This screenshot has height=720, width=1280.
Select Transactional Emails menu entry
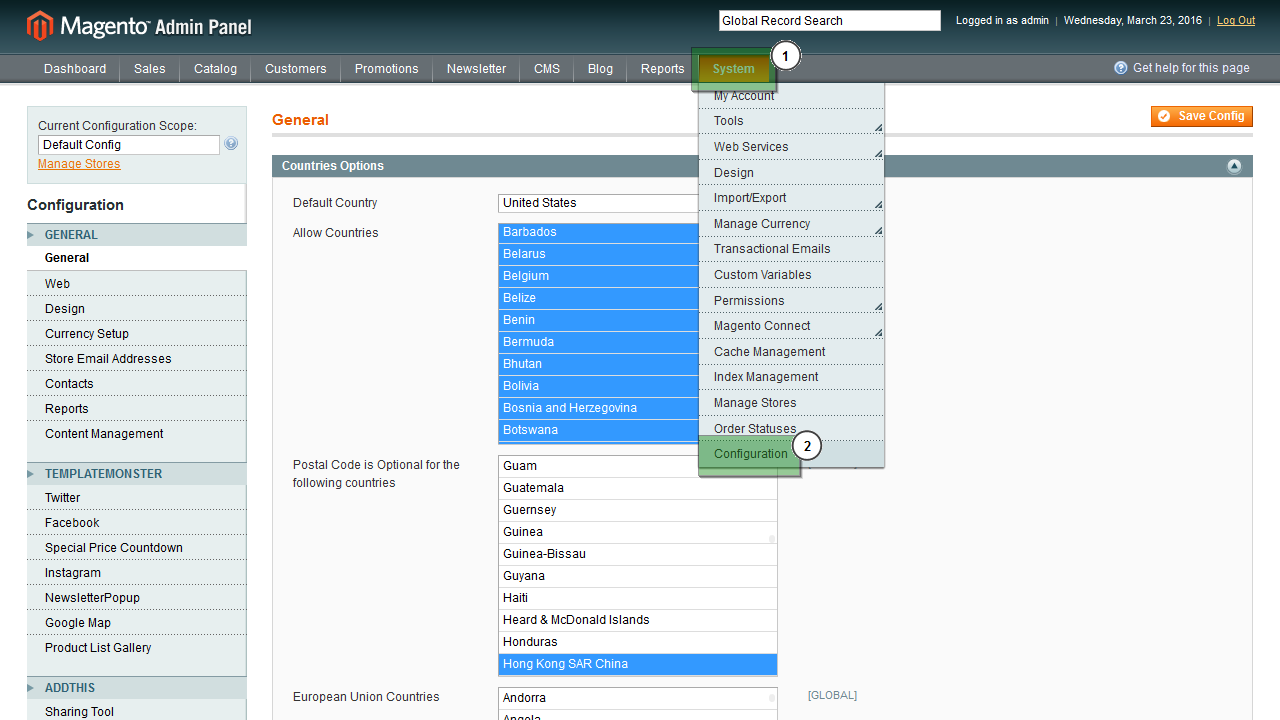coord(791,249)
